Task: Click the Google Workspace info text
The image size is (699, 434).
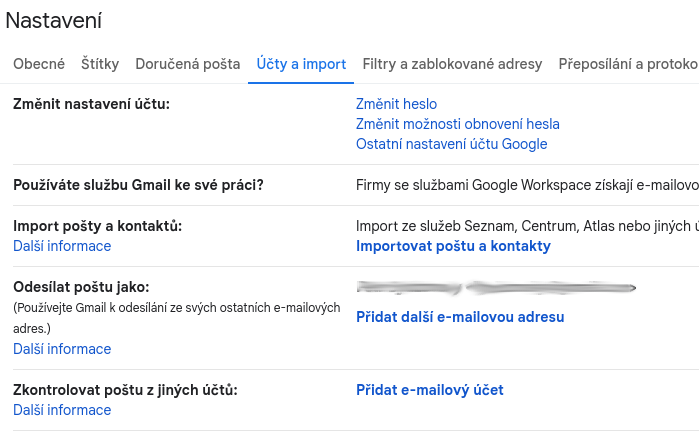Action: coord(526,185)
